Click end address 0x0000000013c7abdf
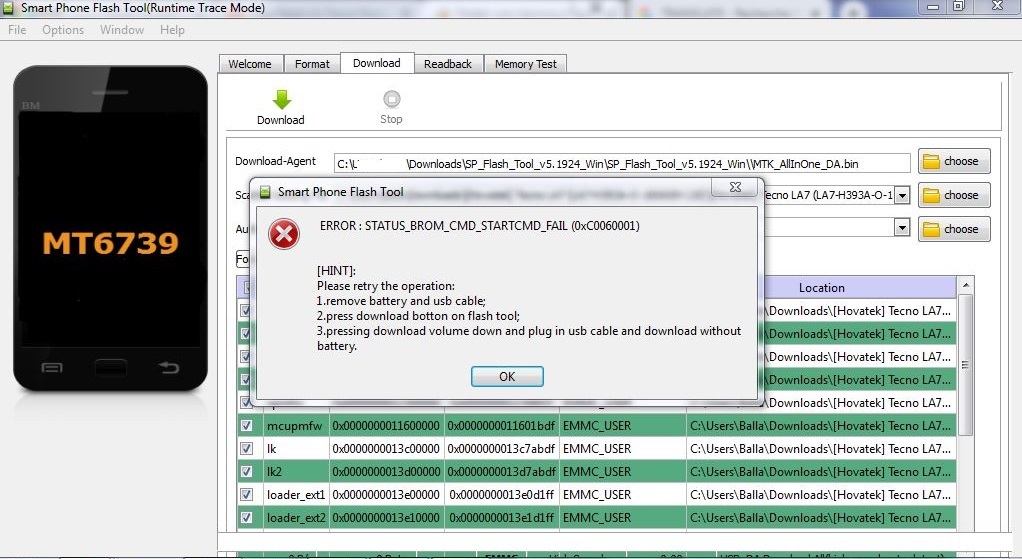1022x559 pixels. pos(501,448)
